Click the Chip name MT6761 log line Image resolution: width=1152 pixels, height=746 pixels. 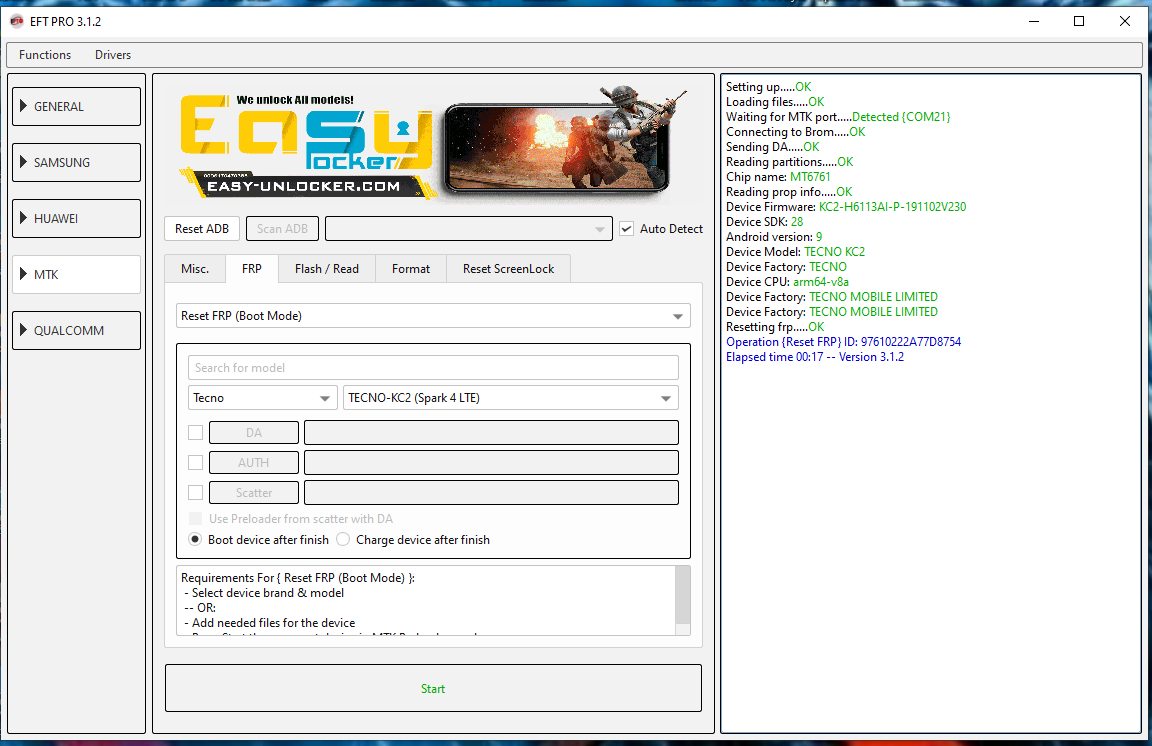[778, 177]
